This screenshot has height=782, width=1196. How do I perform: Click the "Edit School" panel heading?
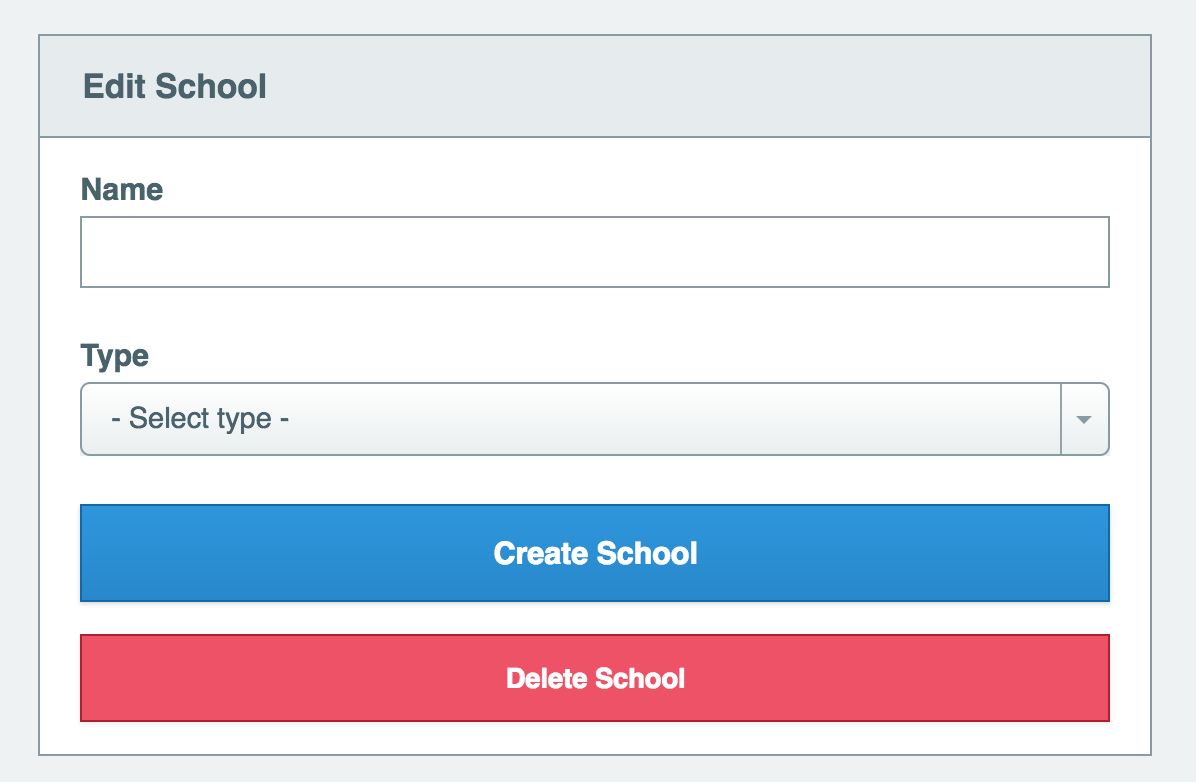pyautogui.click(x=175, y=86)
